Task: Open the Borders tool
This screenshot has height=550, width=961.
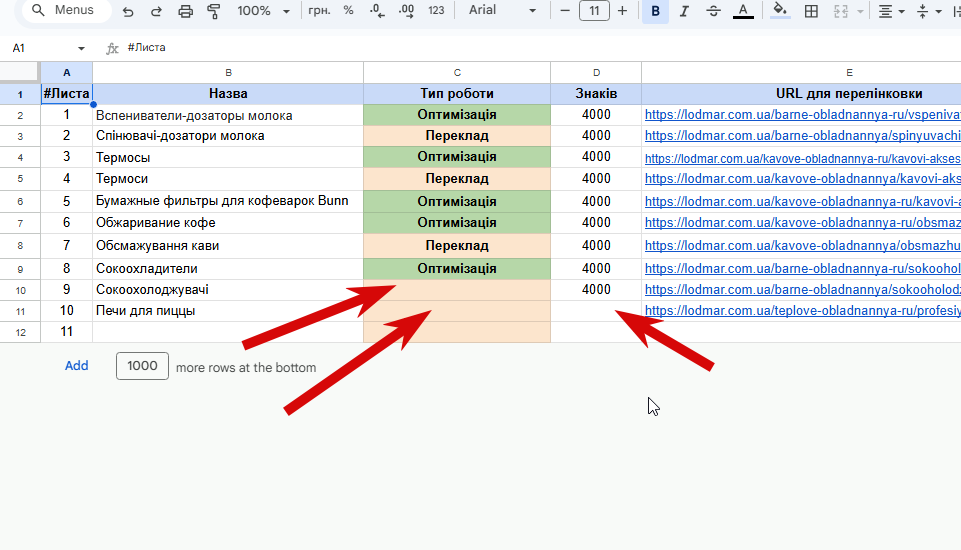Action: coord(811,11)
